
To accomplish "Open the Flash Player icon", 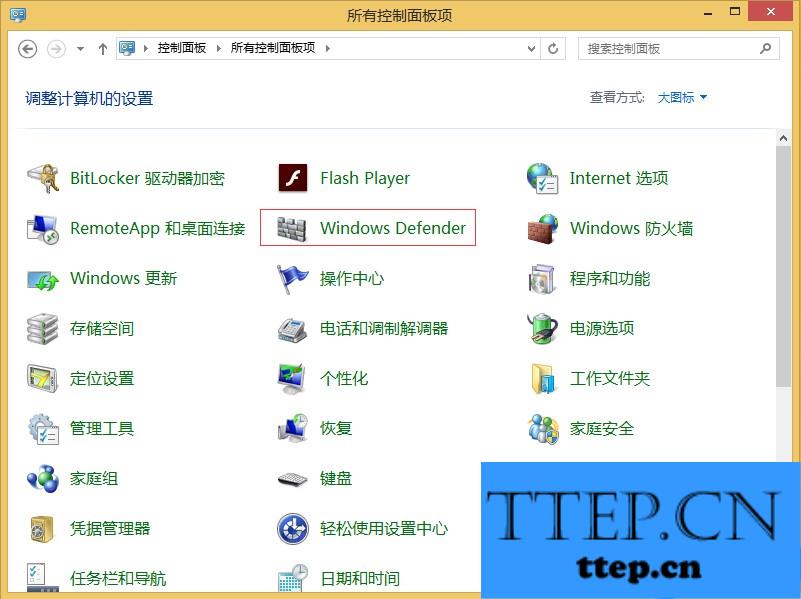I will click(x=293, y=178).
